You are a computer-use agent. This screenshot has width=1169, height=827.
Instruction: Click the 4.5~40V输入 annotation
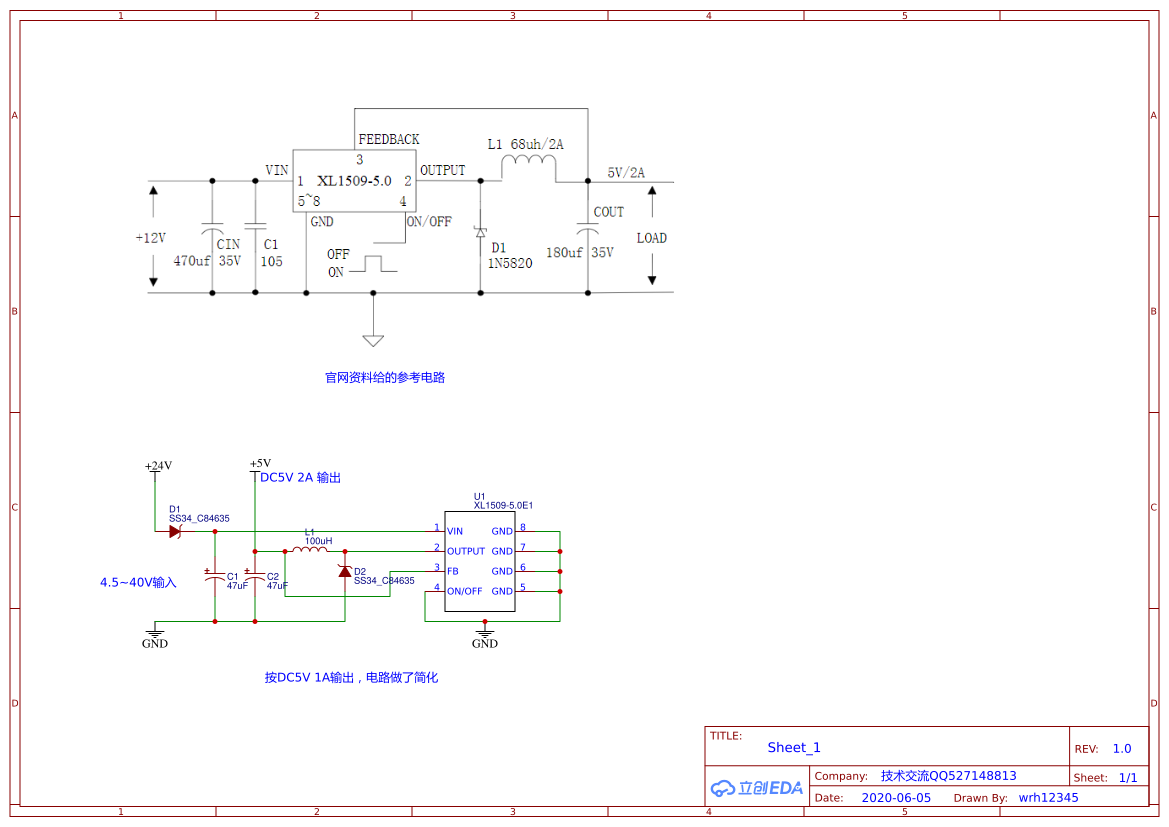139,582
